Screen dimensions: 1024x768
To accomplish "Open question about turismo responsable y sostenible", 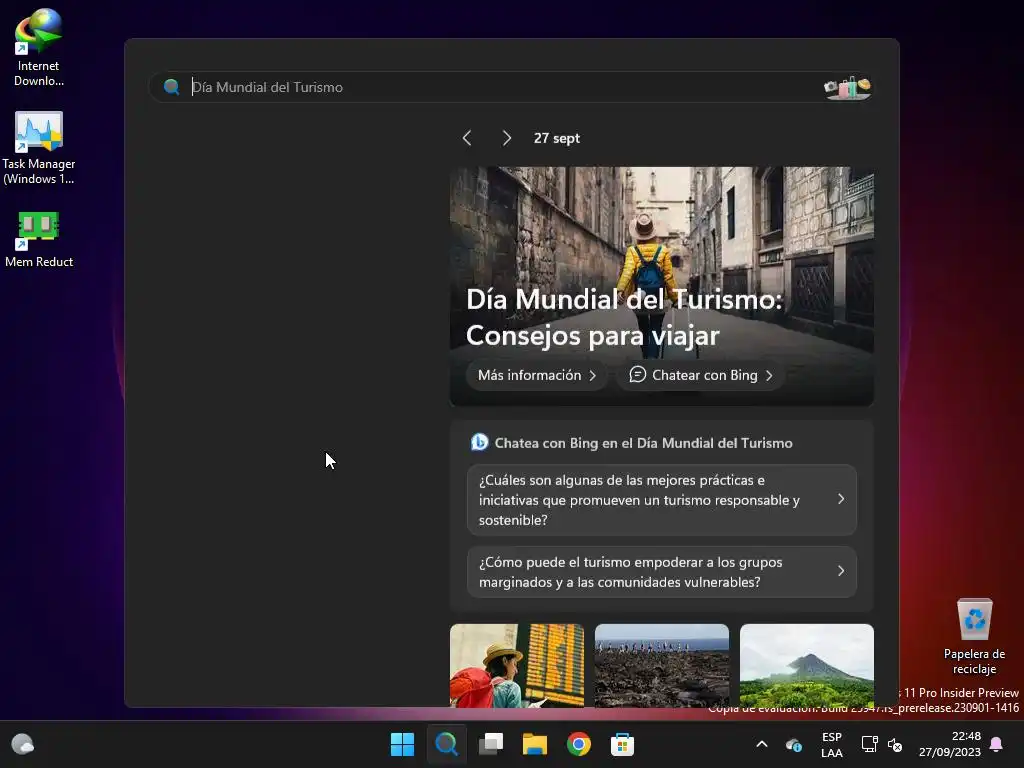I will tap(662, 500).
